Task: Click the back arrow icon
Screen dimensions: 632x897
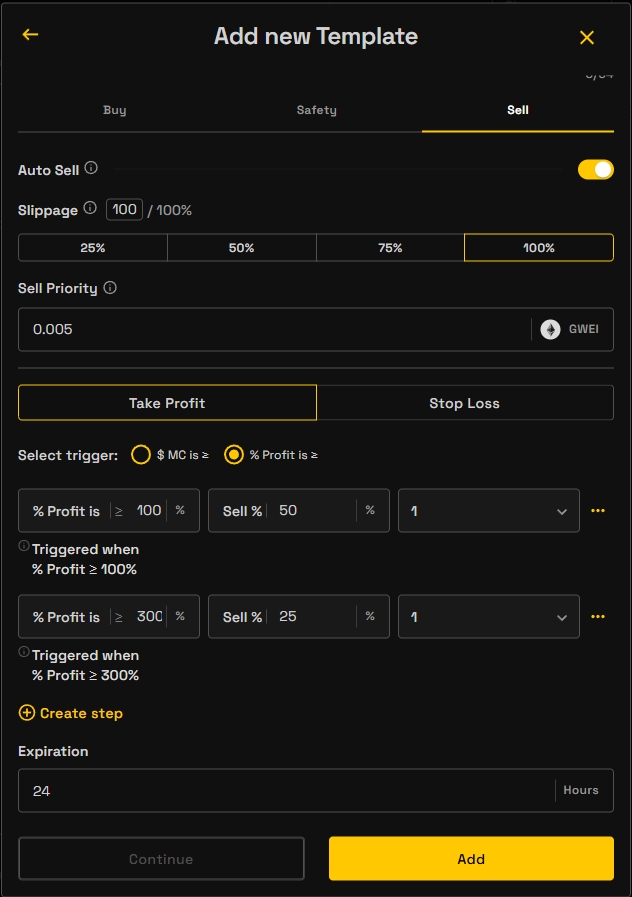Action: tap(30, 35)
